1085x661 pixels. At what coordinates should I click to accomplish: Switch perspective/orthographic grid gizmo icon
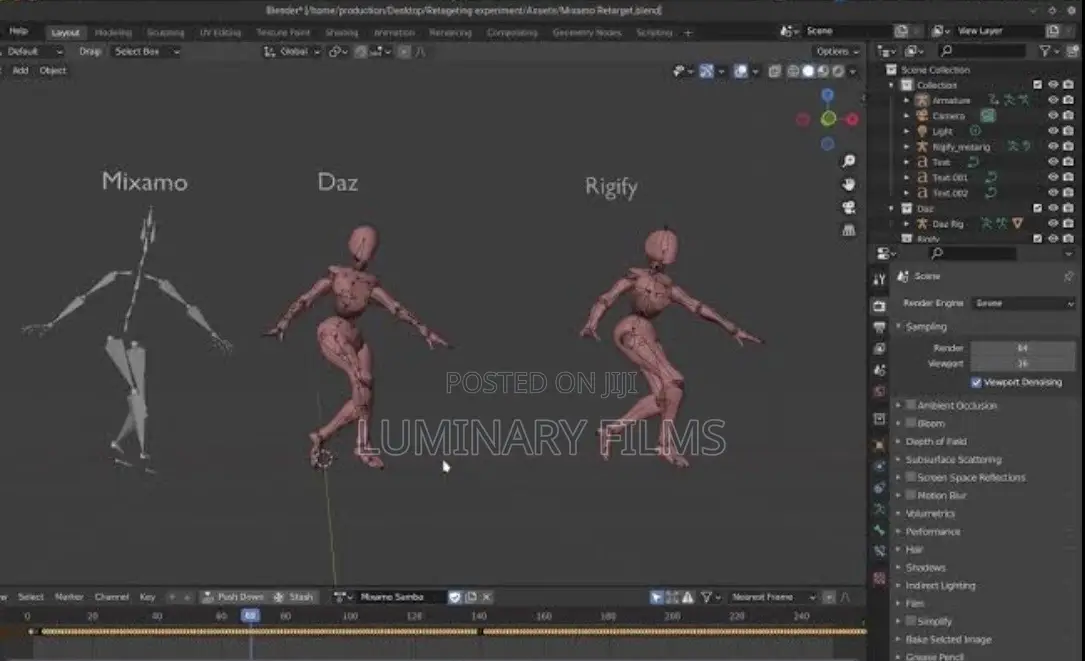click(x=848, y=230)
